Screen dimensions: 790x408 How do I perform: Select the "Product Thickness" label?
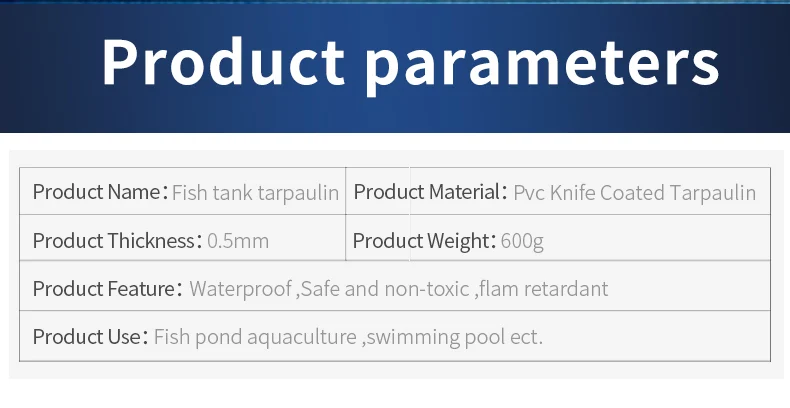(110, 241)
